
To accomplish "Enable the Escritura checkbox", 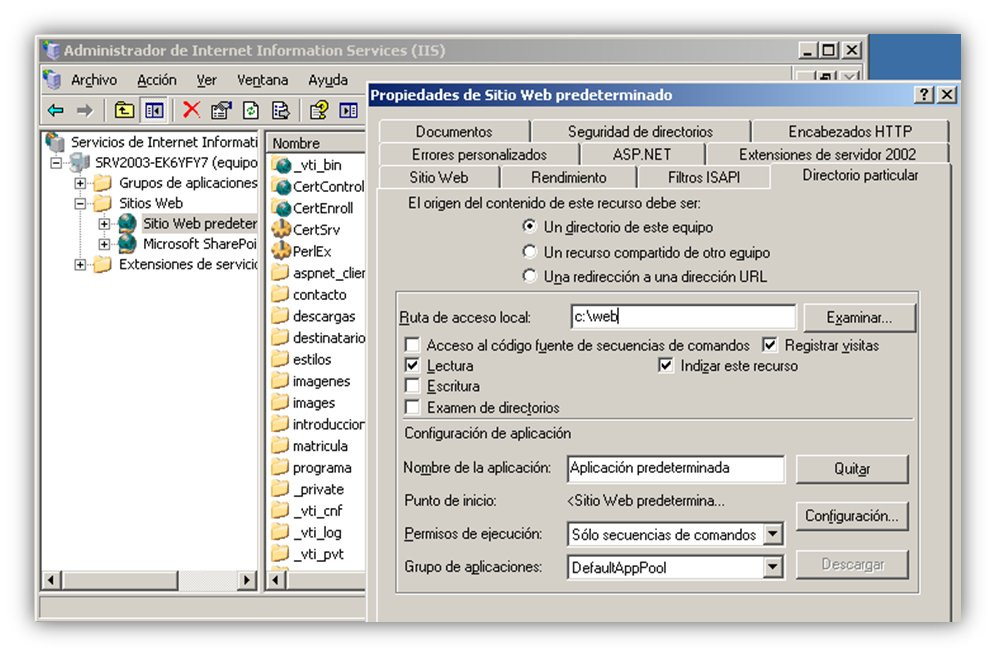I will pos(412,386).
